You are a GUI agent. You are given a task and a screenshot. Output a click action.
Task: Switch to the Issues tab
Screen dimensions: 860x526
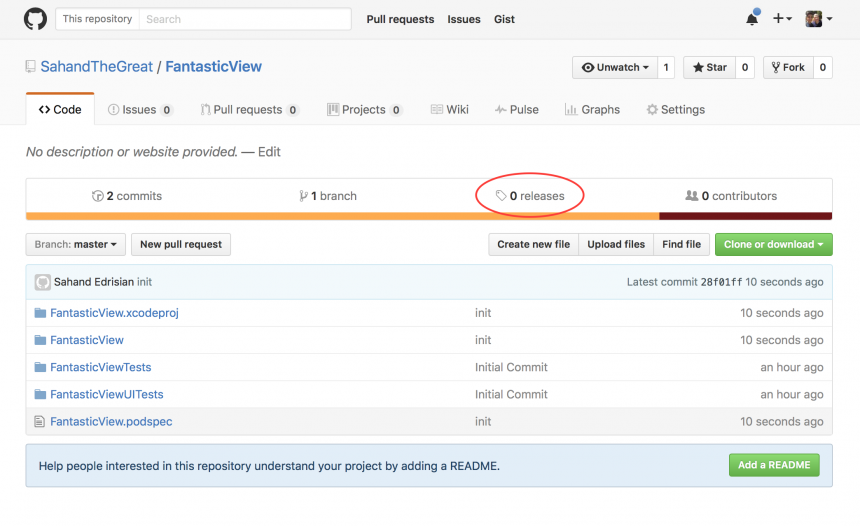coord(139,110)
